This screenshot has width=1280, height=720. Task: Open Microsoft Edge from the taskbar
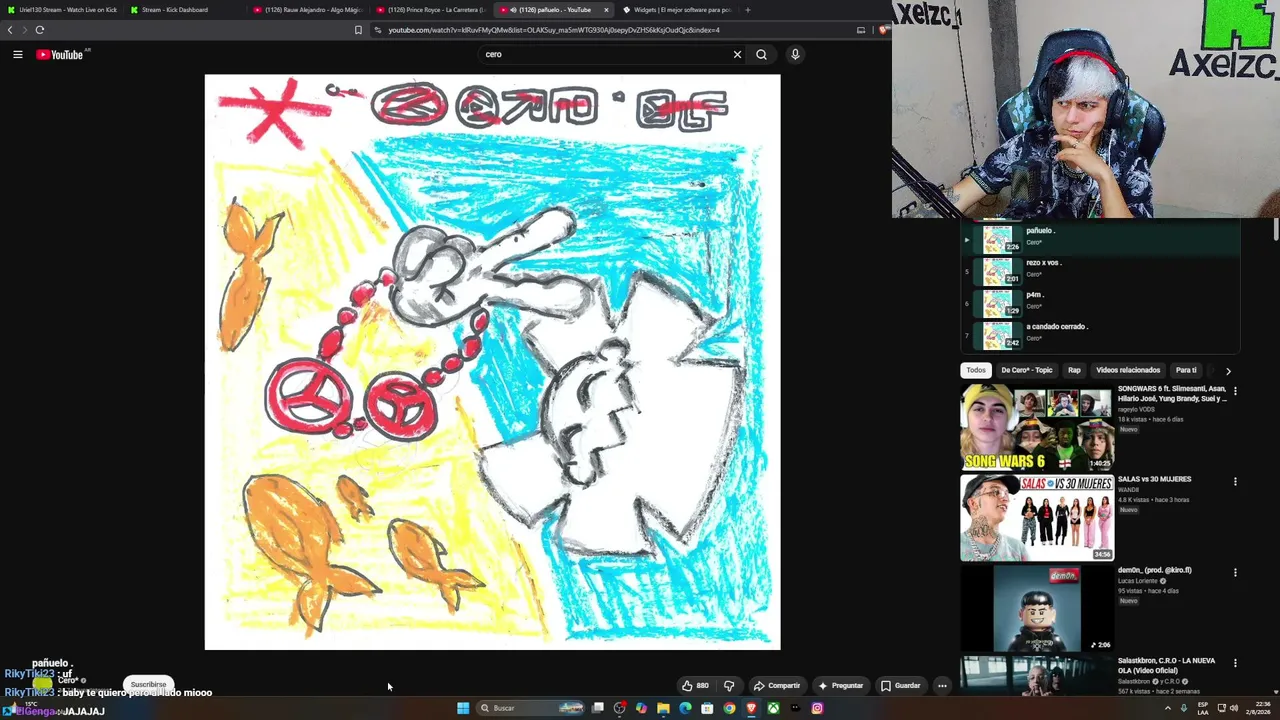(685, 708)
